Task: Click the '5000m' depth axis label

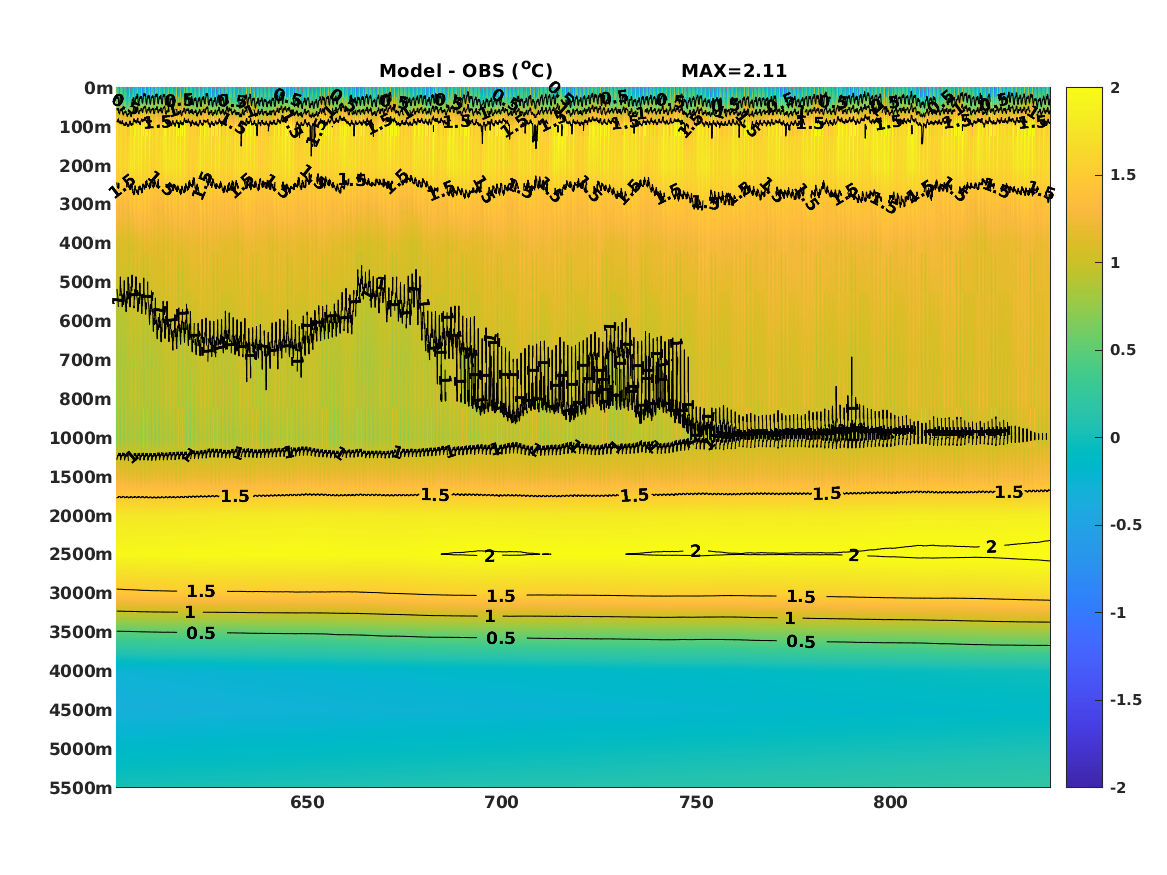Action: (81, 749)
